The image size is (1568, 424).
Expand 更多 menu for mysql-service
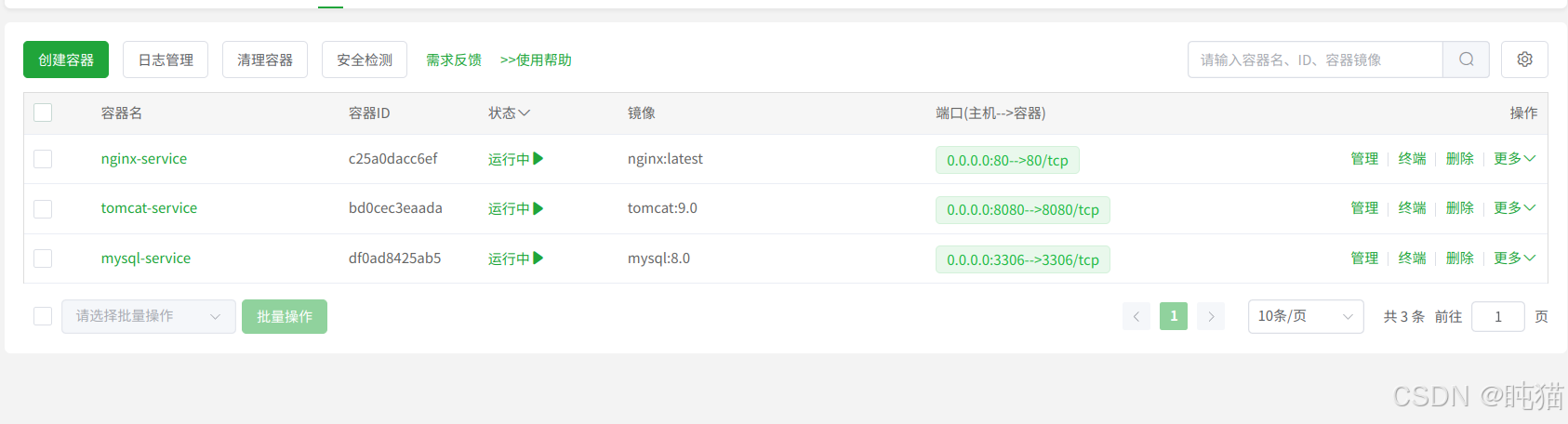pyautogui.click(x=1514, y=258)
